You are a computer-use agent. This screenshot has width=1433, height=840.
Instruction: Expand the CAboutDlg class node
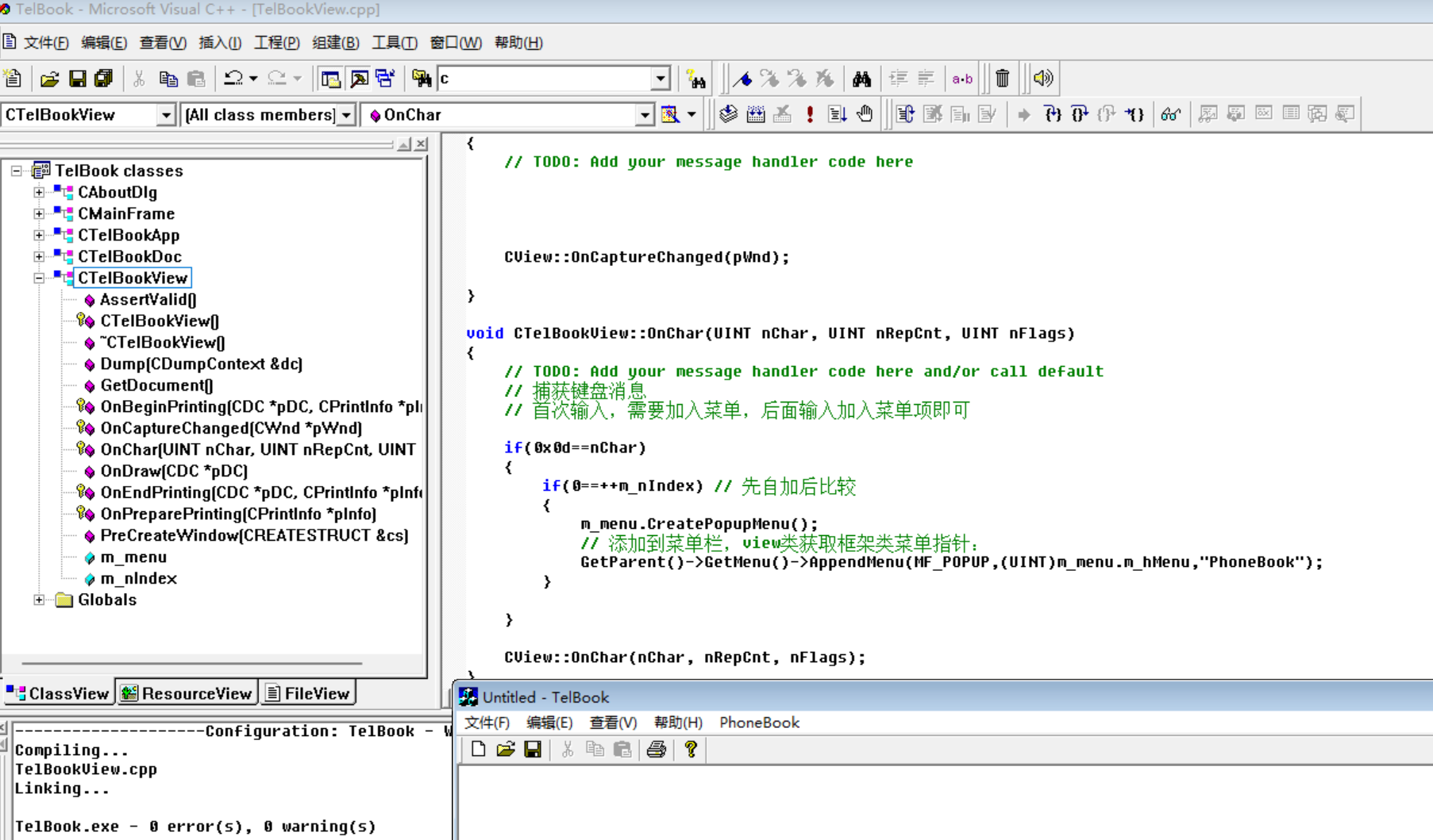click(x=39, y=192)
